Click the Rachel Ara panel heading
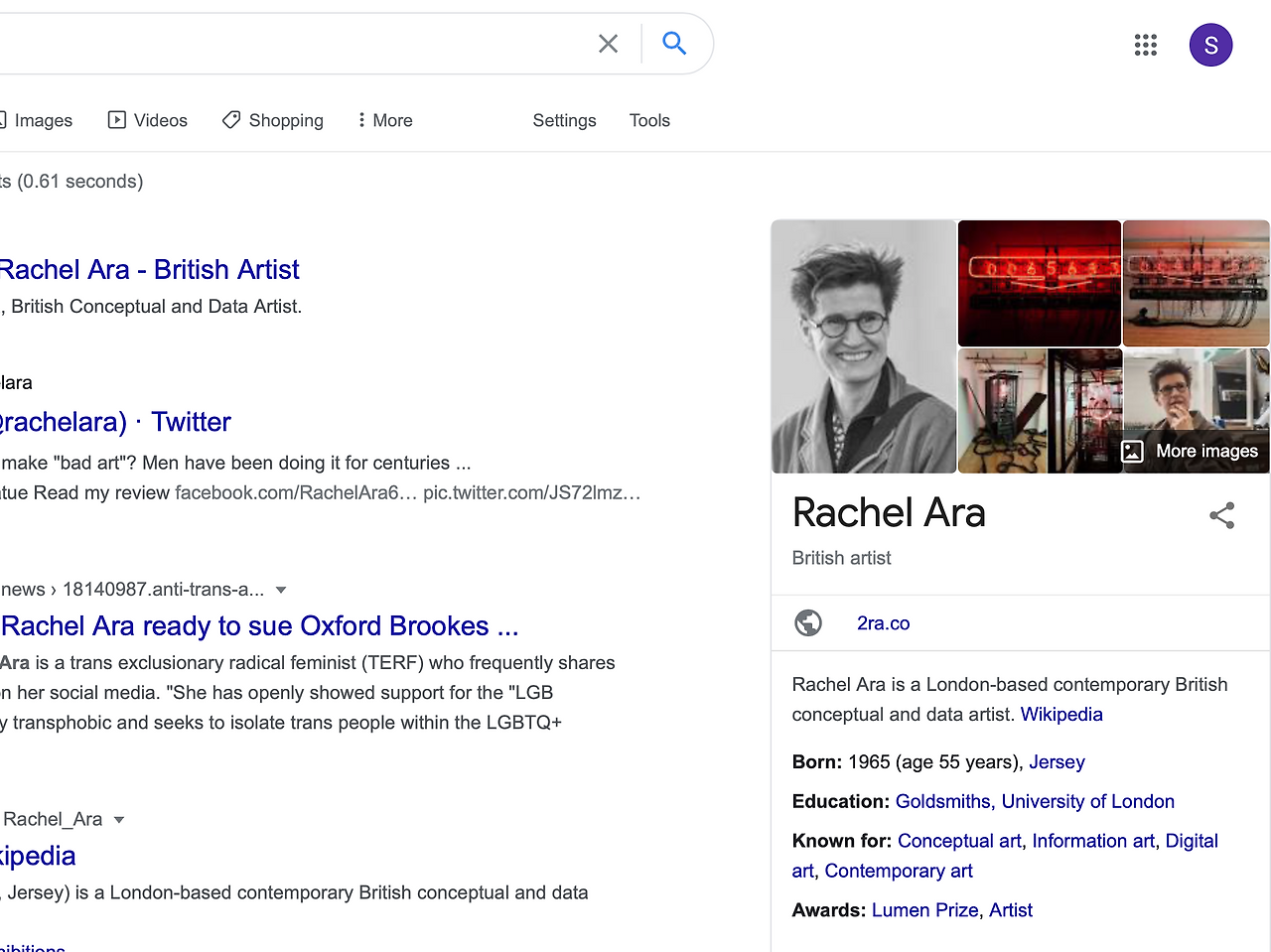1271x952 pixels. 889,513
